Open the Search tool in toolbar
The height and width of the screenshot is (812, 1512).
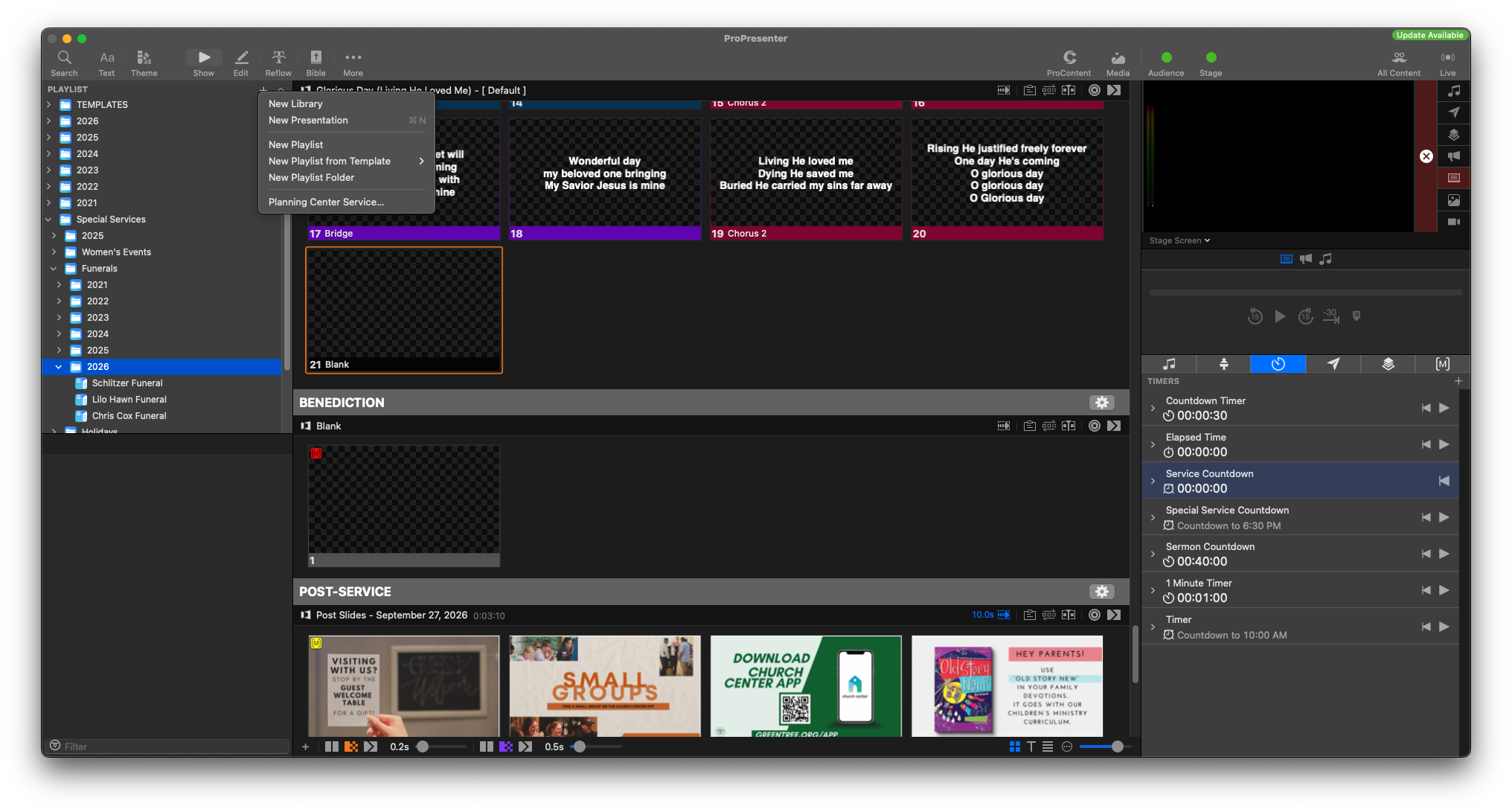tap(64, 63)
